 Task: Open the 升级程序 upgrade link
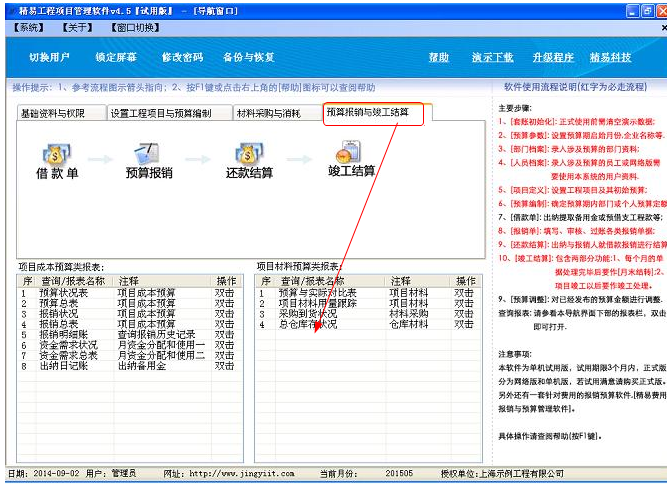click(553, 57)
